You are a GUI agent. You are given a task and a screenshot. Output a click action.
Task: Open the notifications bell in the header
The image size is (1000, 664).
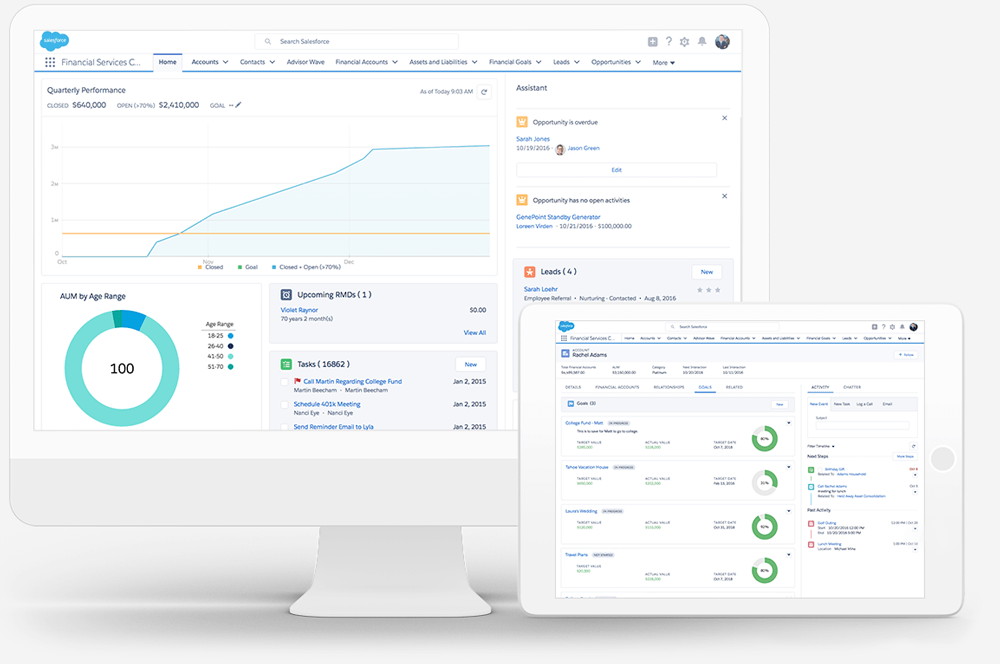pyautogui.click(x=702, y=42)
